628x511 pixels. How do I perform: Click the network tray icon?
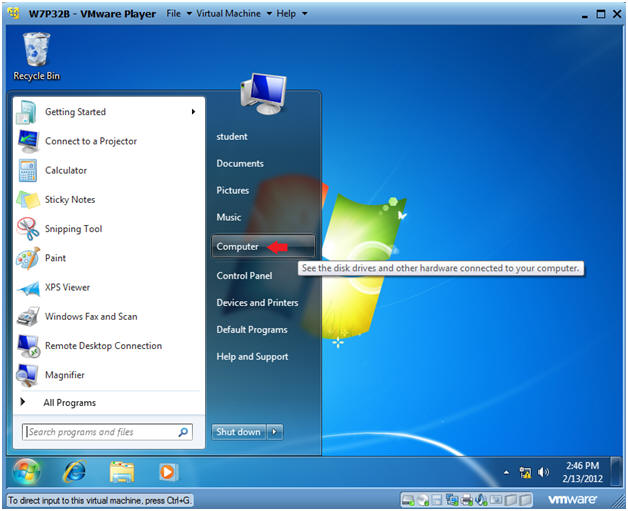point(525,473)
